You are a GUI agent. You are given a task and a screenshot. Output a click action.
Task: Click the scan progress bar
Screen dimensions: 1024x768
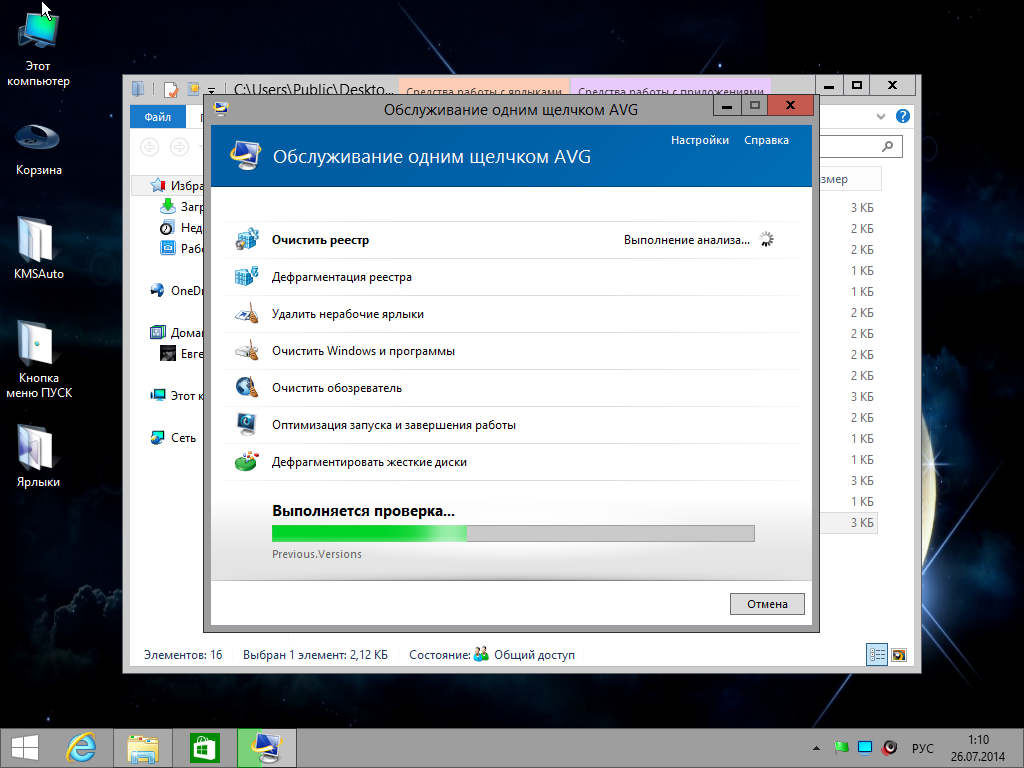coord(513,533)
